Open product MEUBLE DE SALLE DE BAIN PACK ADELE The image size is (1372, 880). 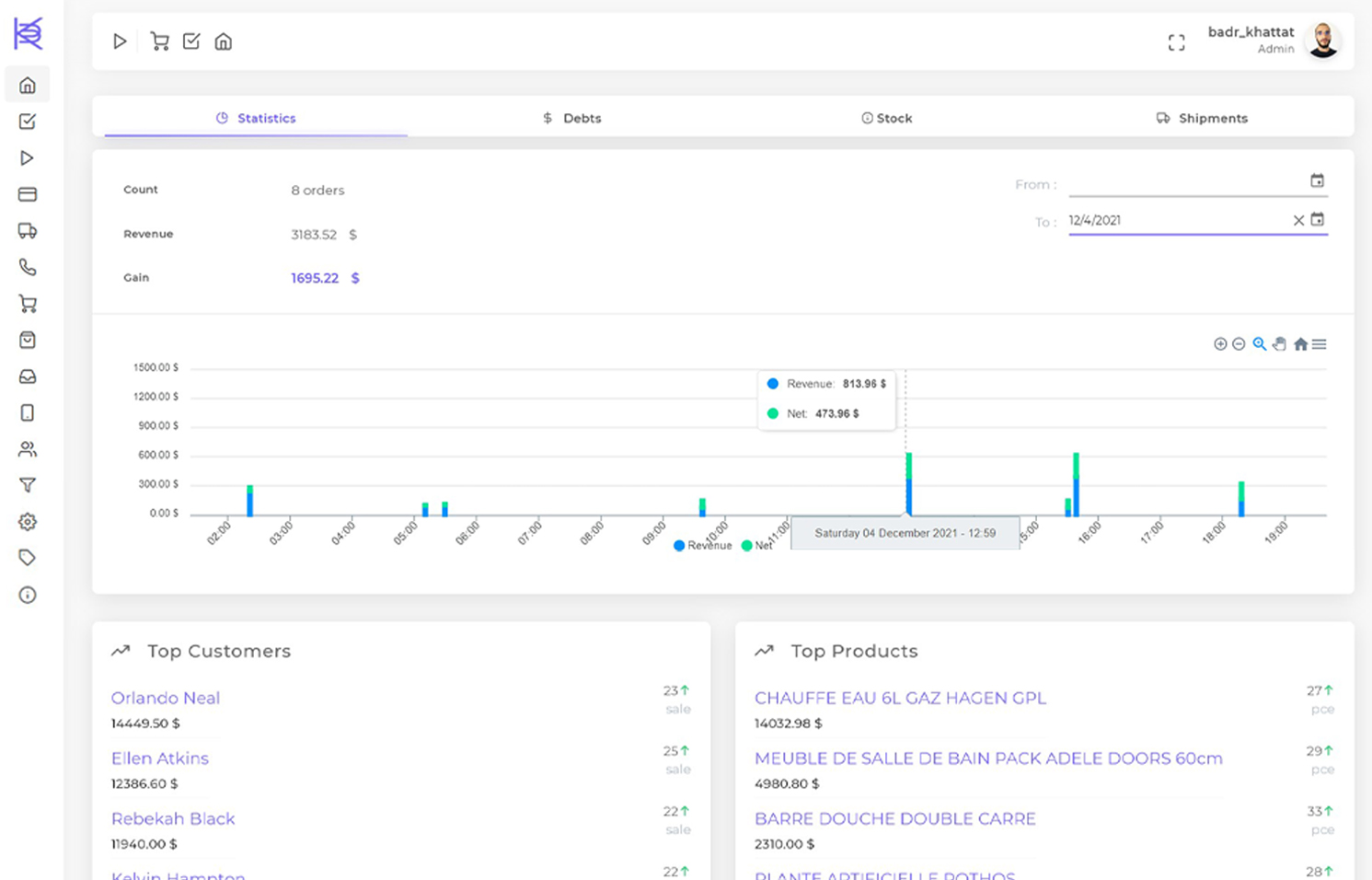pyautogui.click(x=988, y=758)
